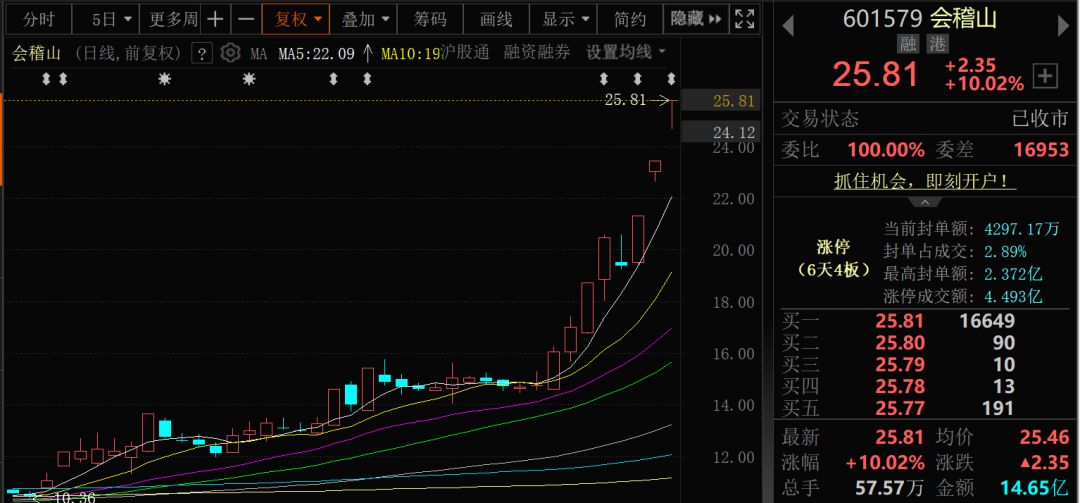Click the zoom in plus icon
This screenshot has width=1080, height=503.
coord(216,19)
